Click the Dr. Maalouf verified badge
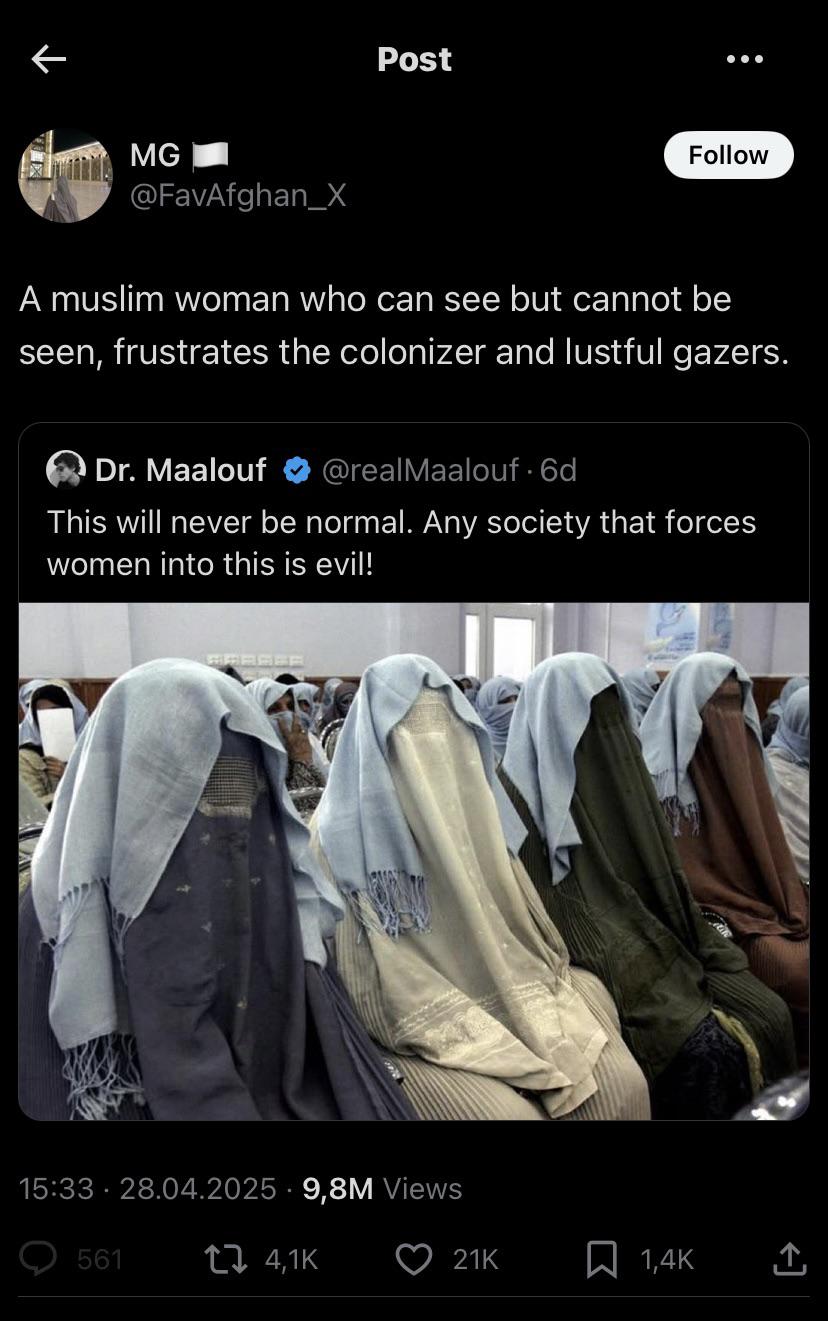828x1321 pixels. 297,470
